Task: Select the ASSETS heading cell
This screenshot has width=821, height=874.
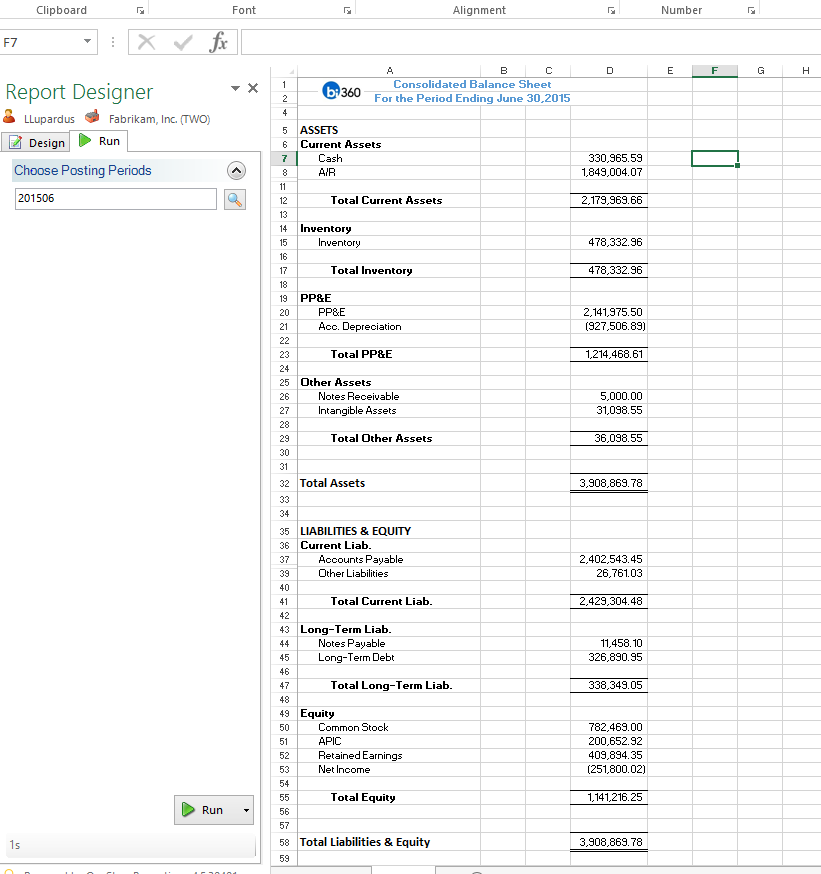Action: 389,130
